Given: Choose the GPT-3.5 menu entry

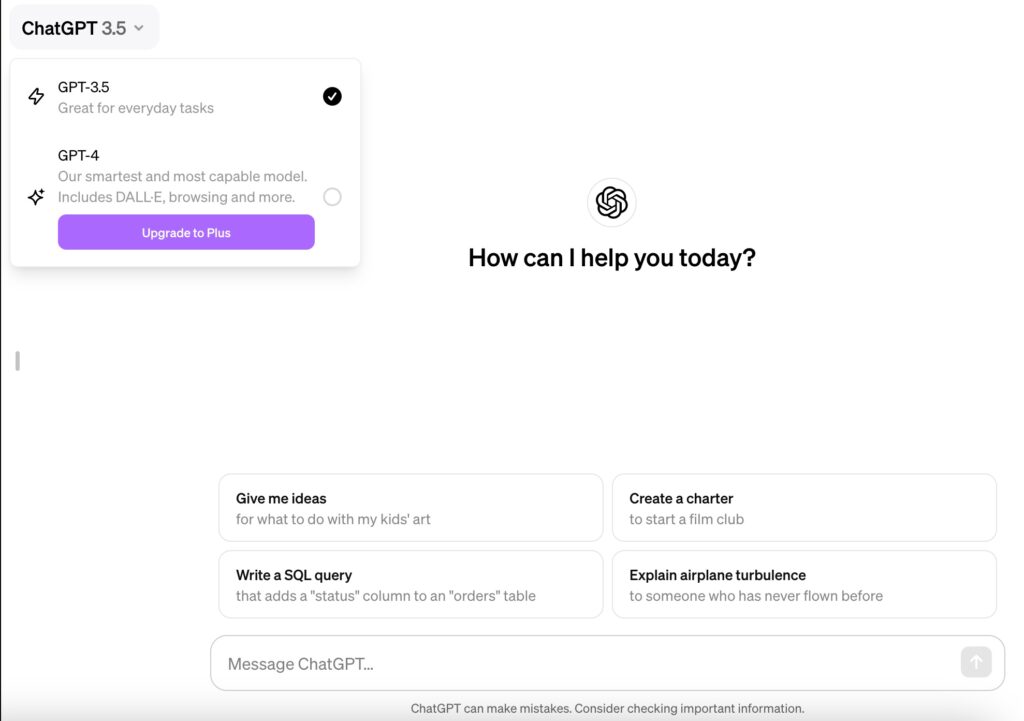Looking at the screenshot, I should point(185,97).
